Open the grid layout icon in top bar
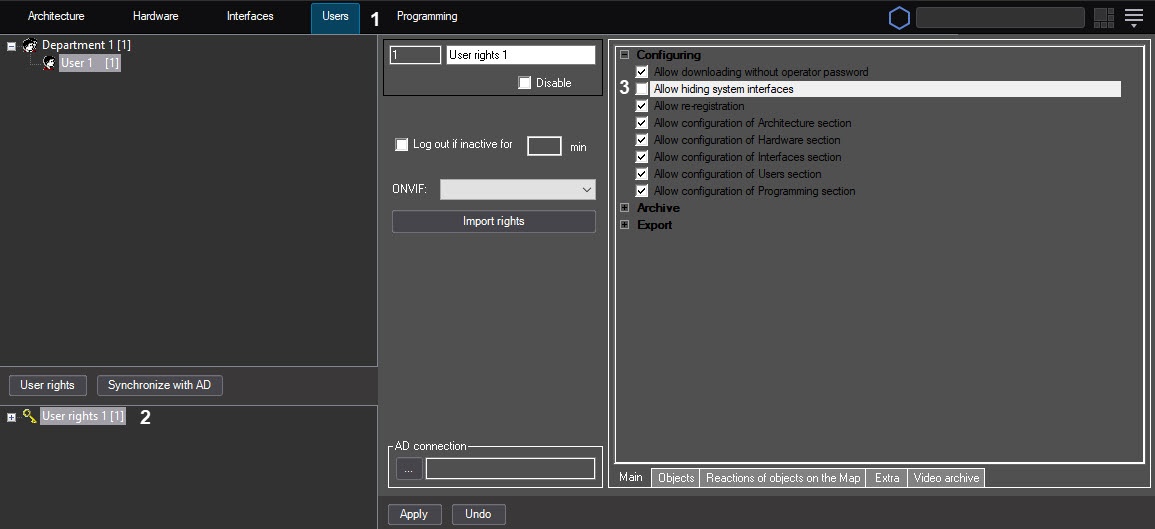This screenshot has width=1155, height=529. tap(1104, 18)
